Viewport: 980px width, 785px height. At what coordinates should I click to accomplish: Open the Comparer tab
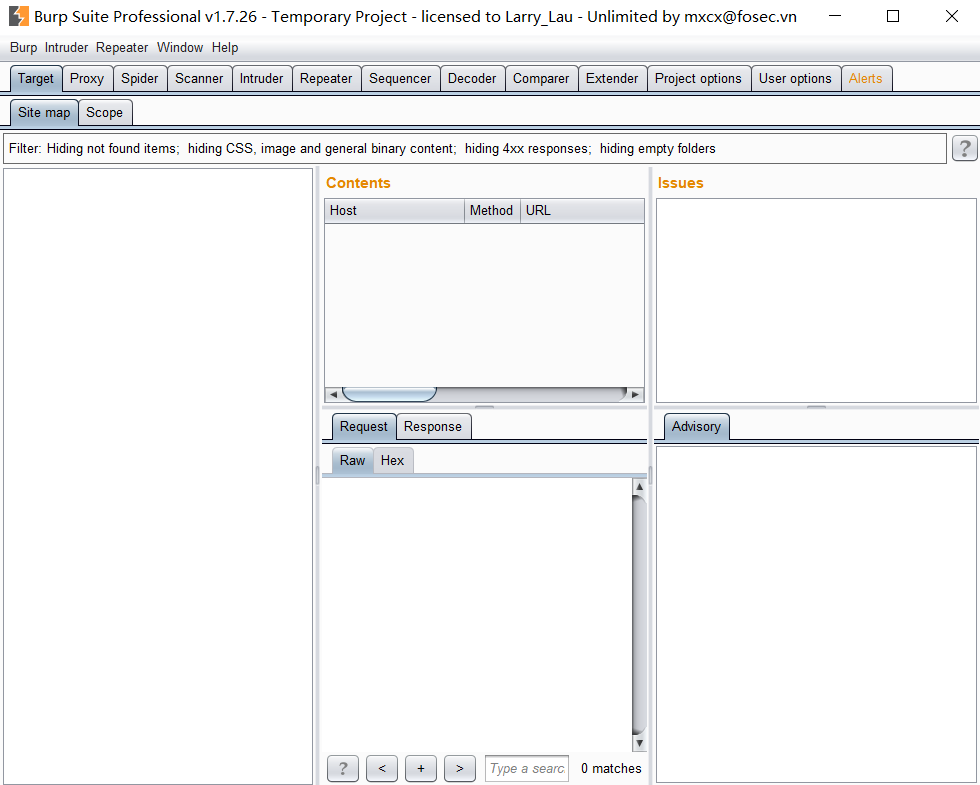(541, 79)
